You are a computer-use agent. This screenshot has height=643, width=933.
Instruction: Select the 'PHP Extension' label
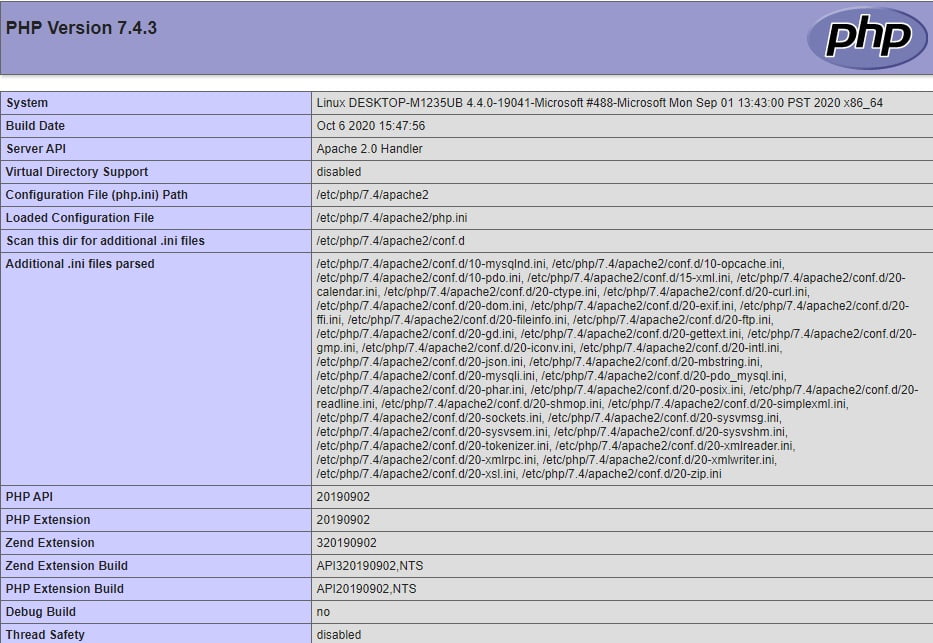(48, 520)
